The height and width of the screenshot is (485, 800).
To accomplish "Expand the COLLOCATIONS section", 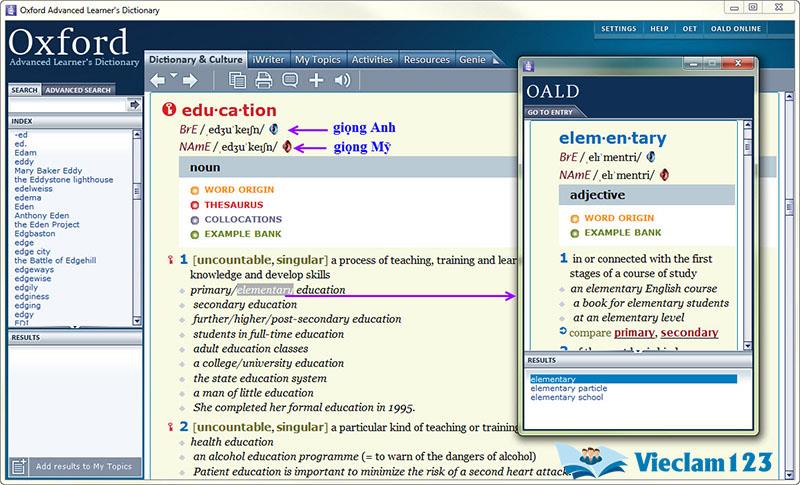I will click(243, 219).
